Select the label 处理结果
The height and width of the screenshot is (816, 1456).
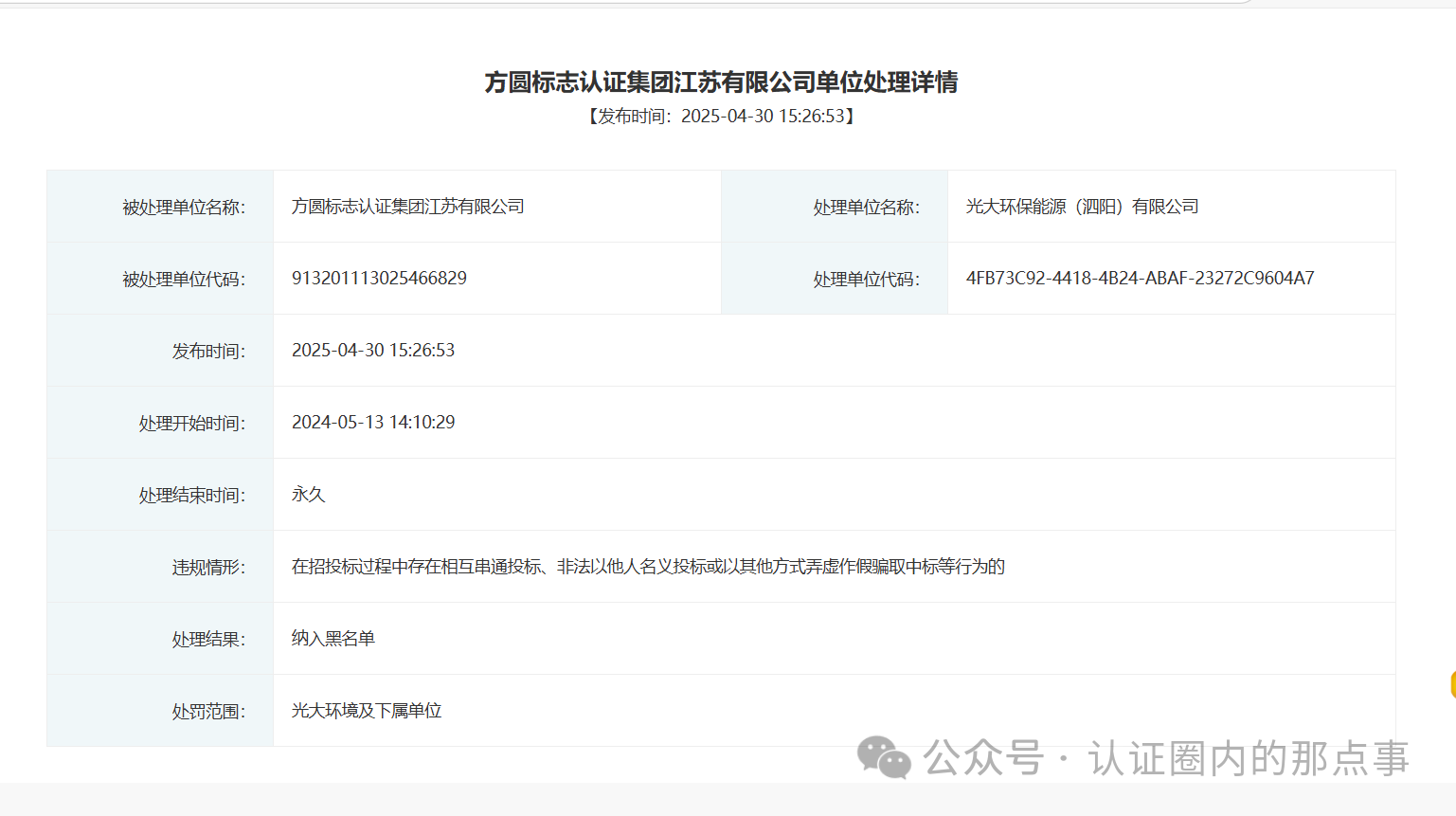click(208, 639)
